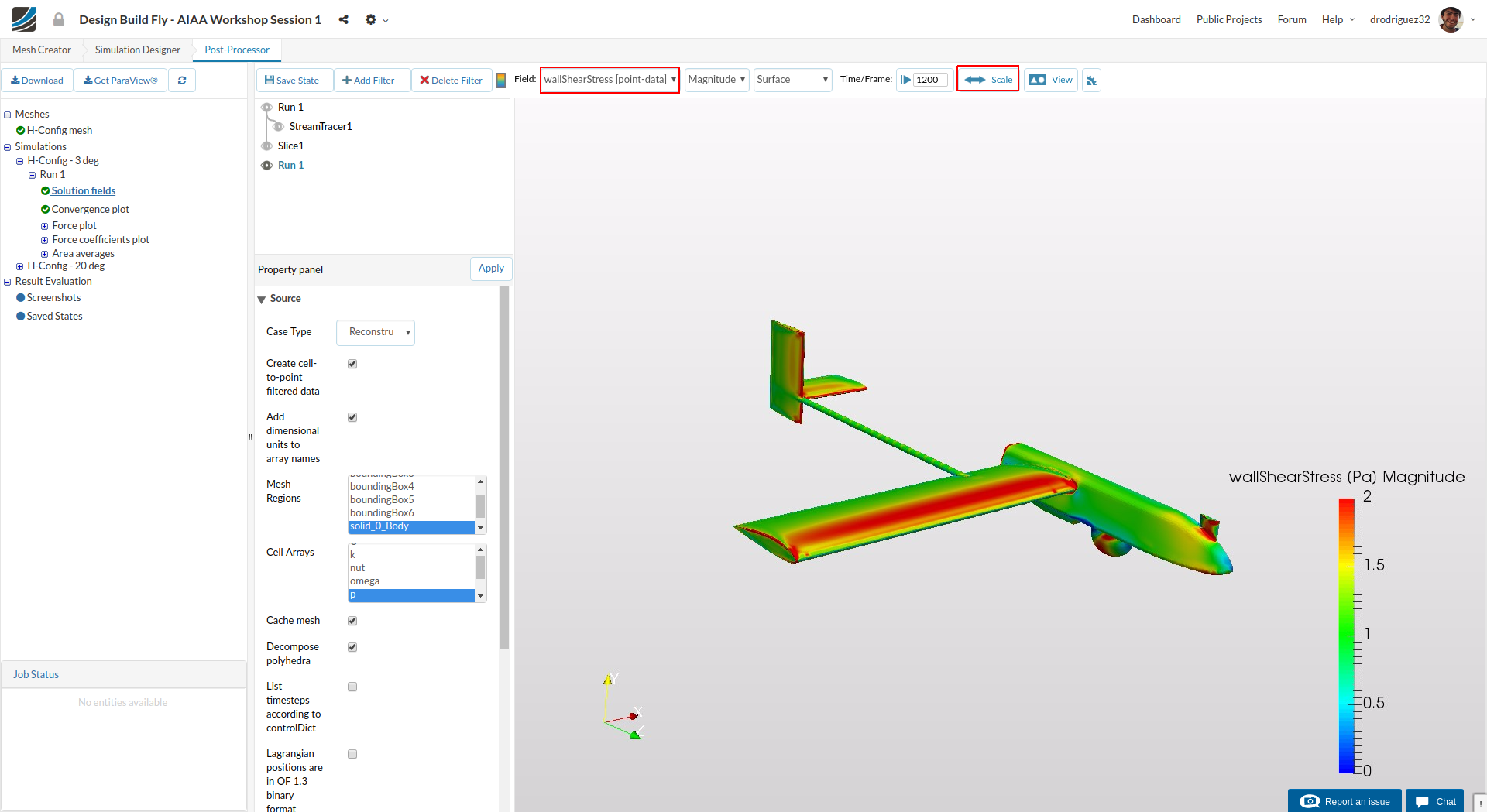Collapse the Meshes tree node

(x=8, y=115)
